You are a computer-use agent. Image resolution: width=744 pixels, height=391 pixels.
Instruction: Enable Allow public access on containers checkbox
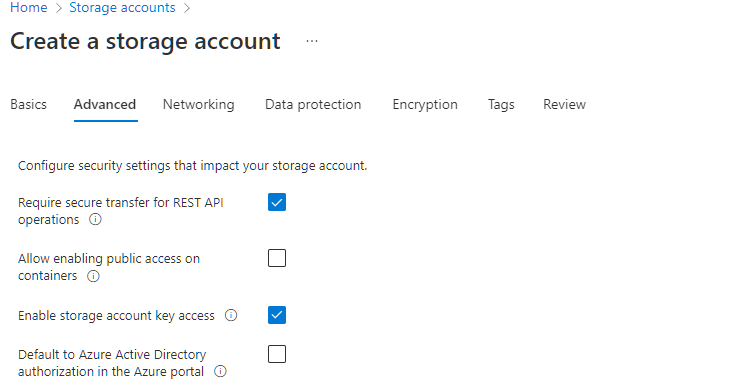tap(277, 258)
